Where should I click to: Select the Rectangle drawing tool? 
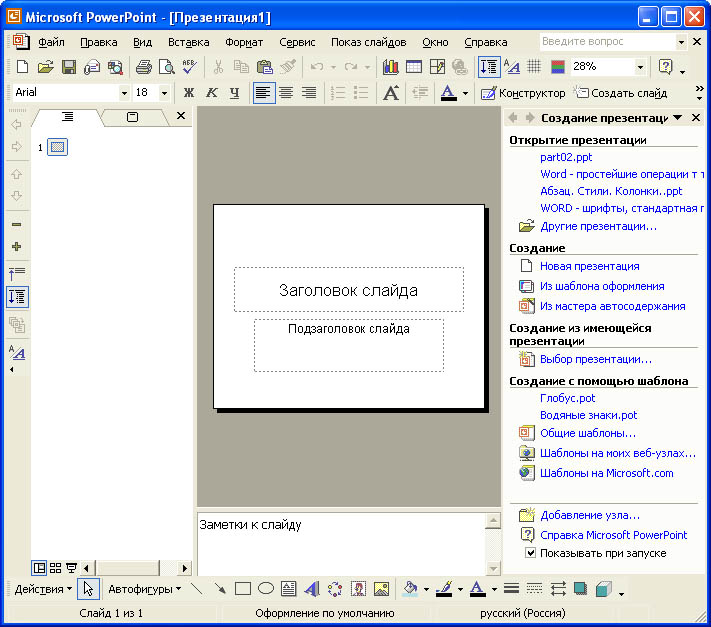pyautogui.click(x=243, y=589)
